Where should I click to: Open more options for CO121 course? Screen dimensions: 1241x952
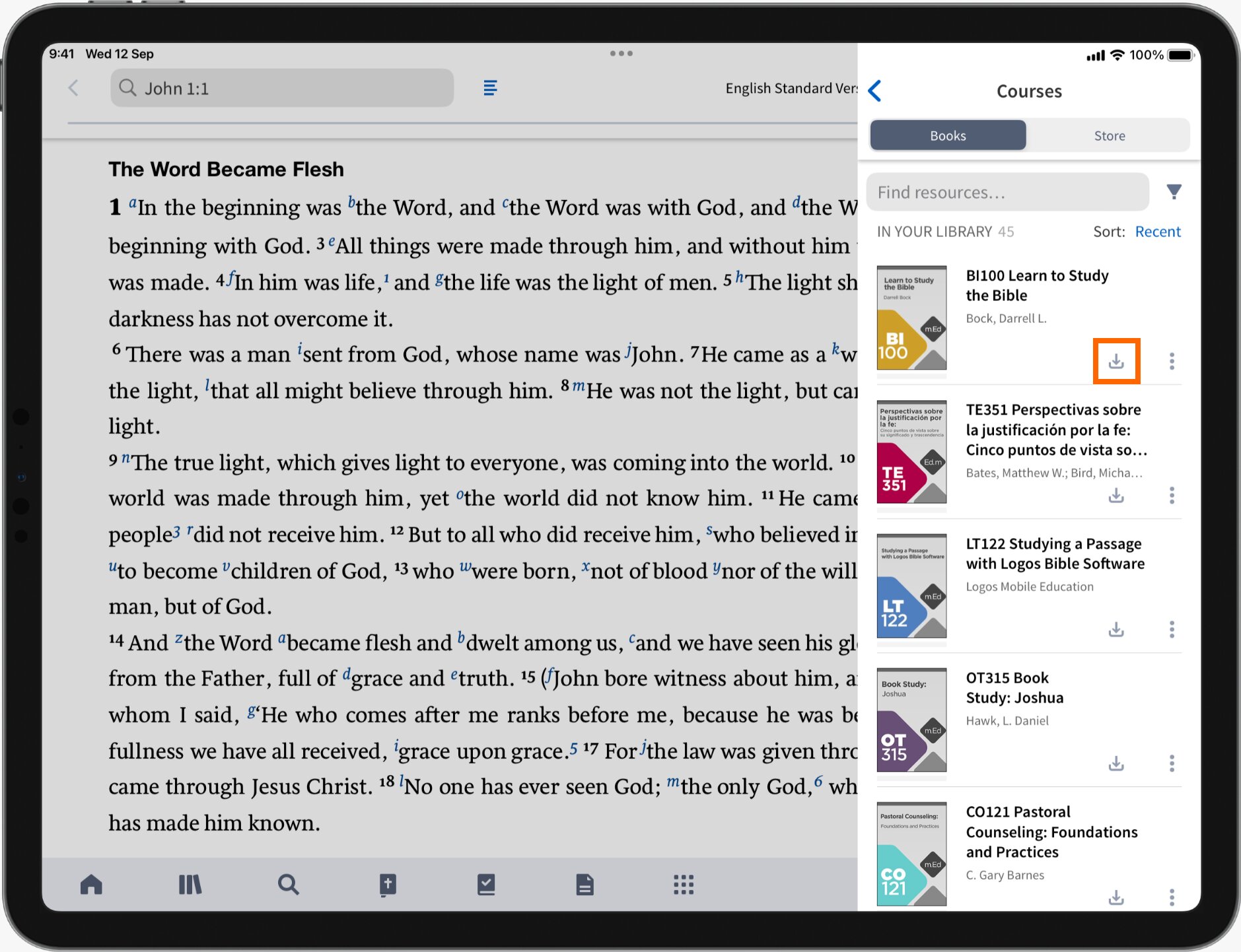pyautogui.click(x=1172, y=897)
